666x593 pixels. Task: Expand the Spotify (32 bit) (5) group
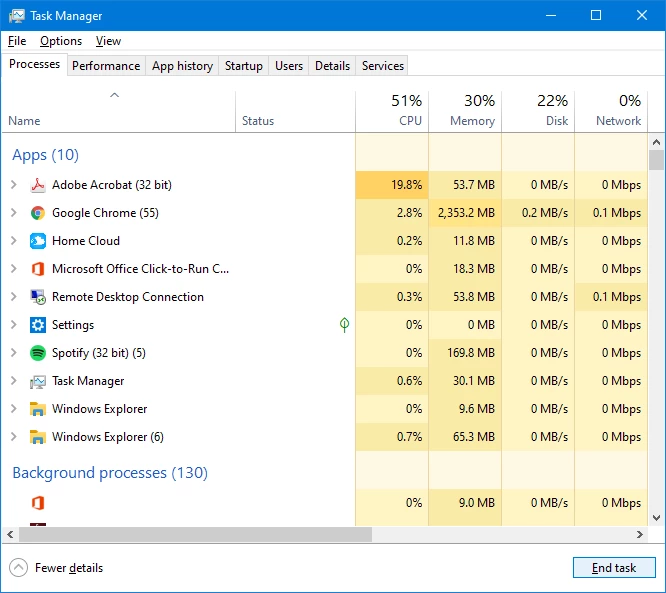(x=14, y=353)
